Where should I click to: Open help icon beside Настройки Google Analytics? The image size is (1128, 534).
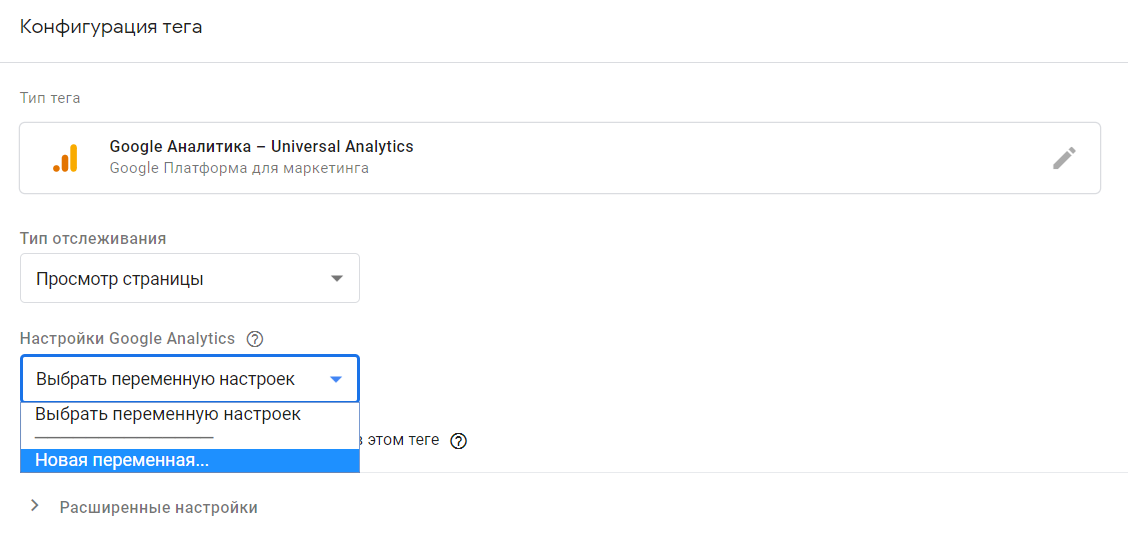(254, 339)
